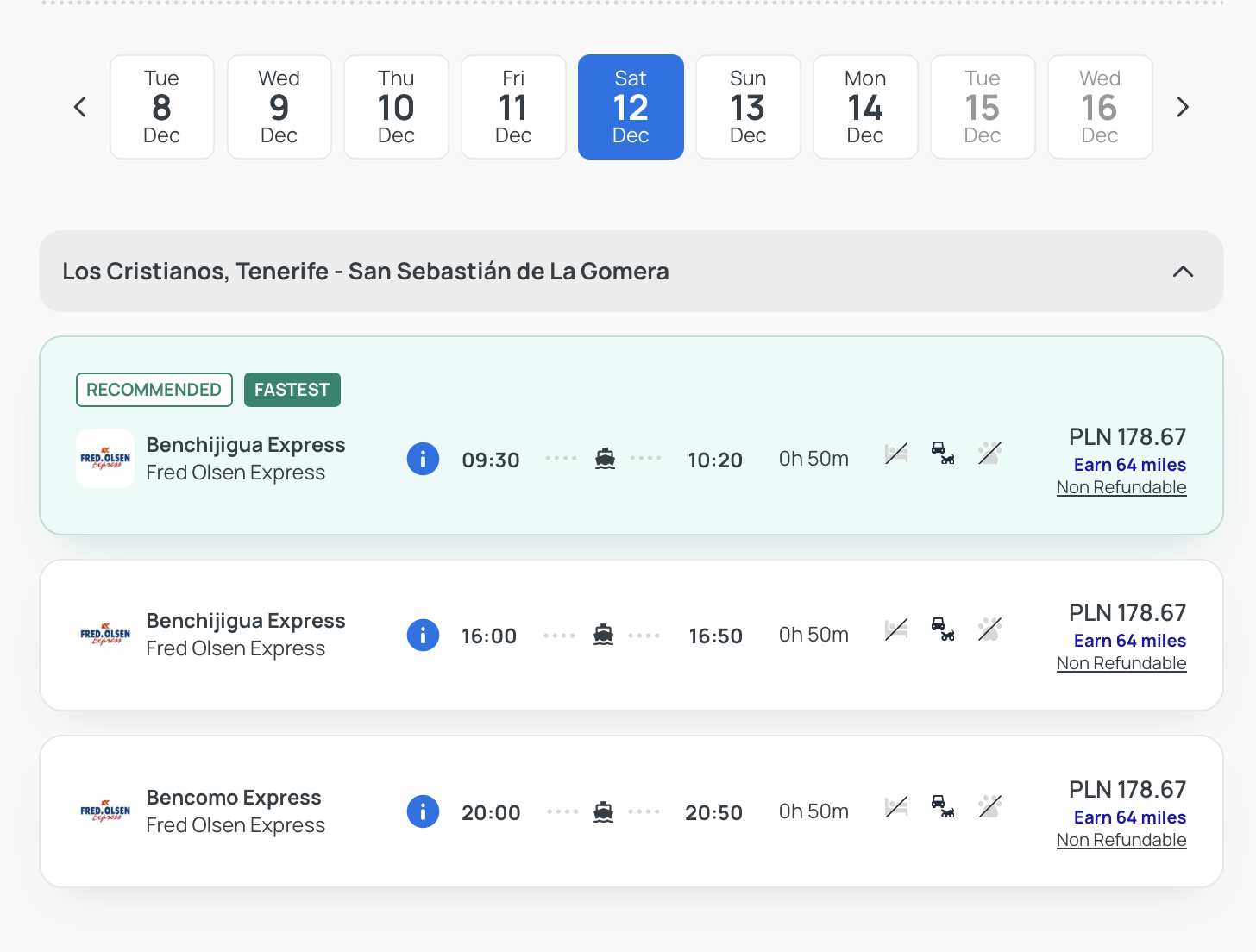This screenshot has height=952, width=1256.
Task: Select Fri 11 Dec date
Action: [514, 107]
